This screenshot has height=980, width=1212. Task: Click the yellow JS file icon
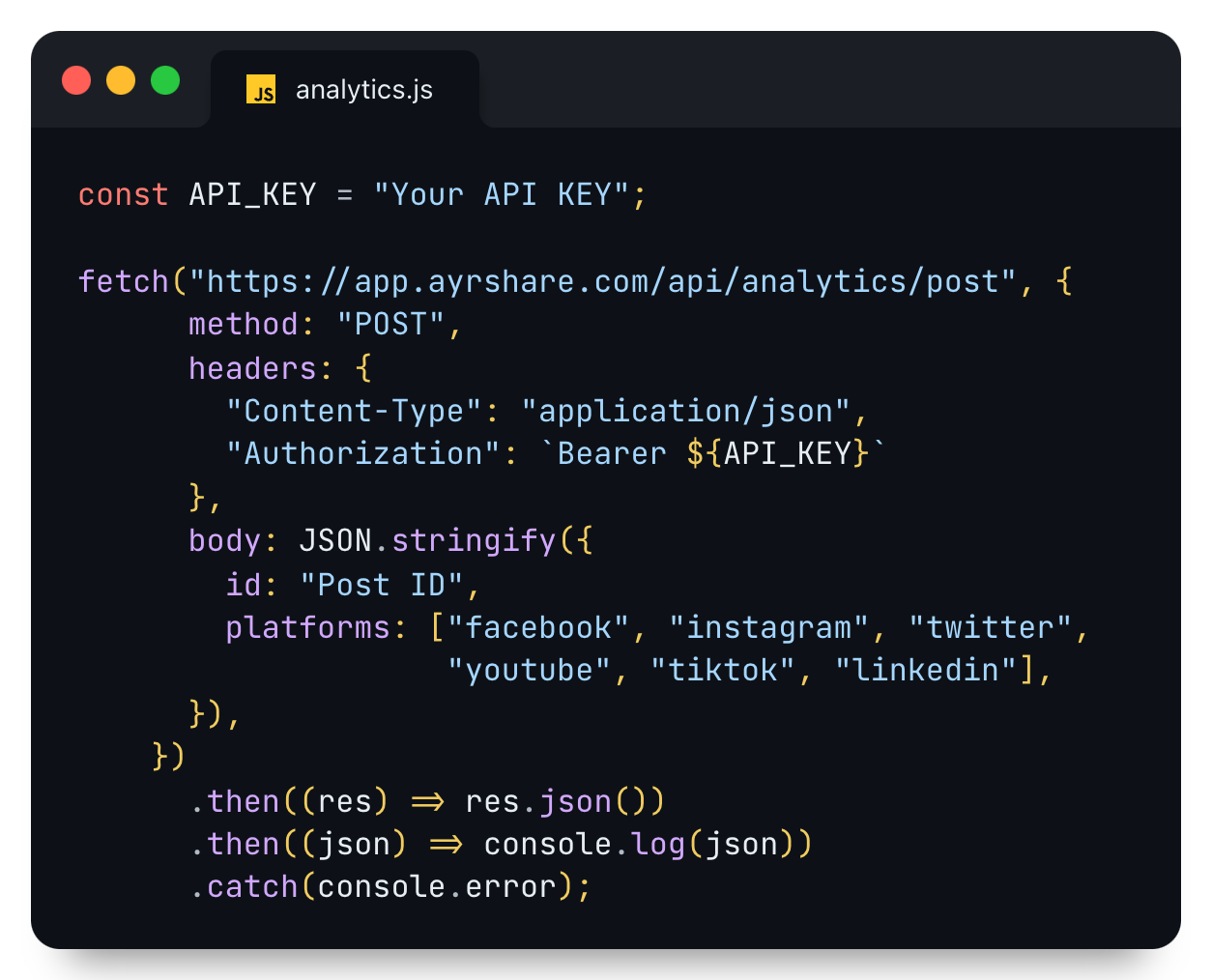coord(261,89)
